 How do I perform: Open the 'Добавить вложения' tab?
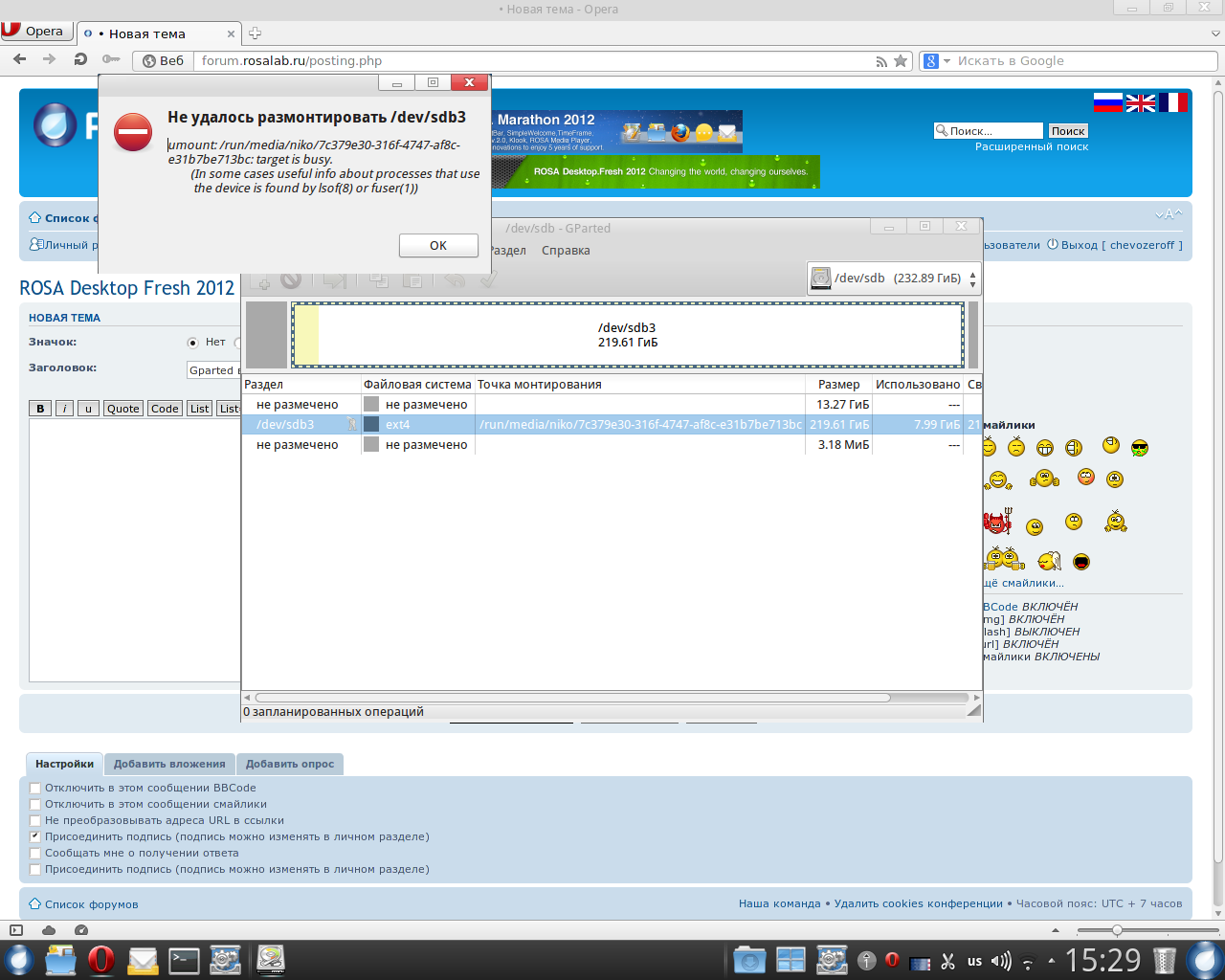point(169,764)
